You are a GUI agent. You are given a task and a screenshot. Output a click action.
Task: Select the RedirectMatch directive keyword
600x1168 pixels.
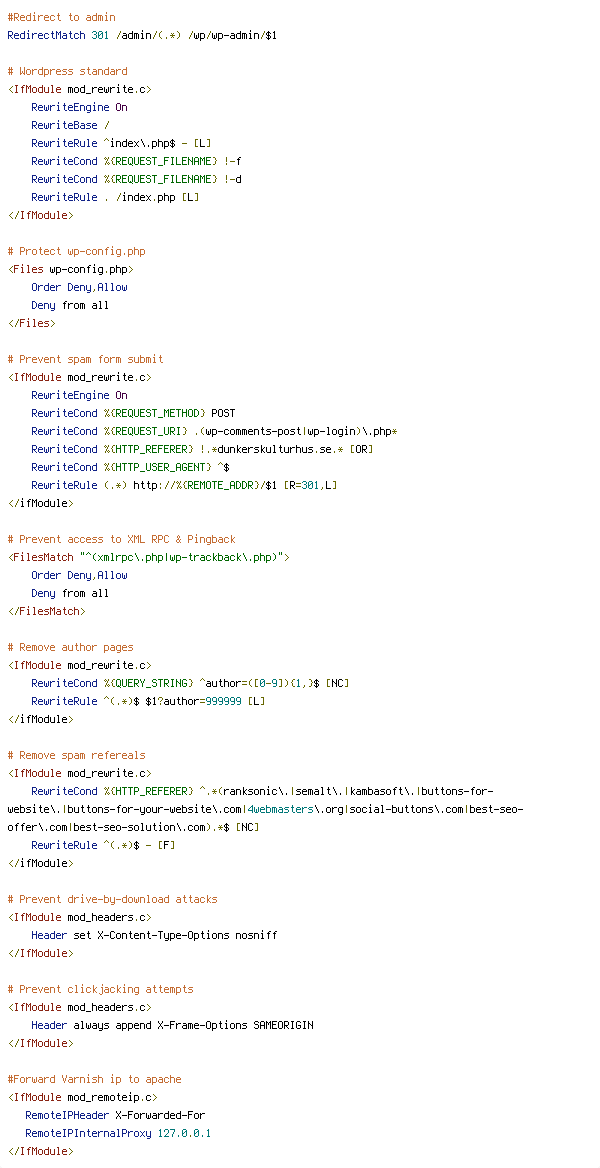(46, 35)
